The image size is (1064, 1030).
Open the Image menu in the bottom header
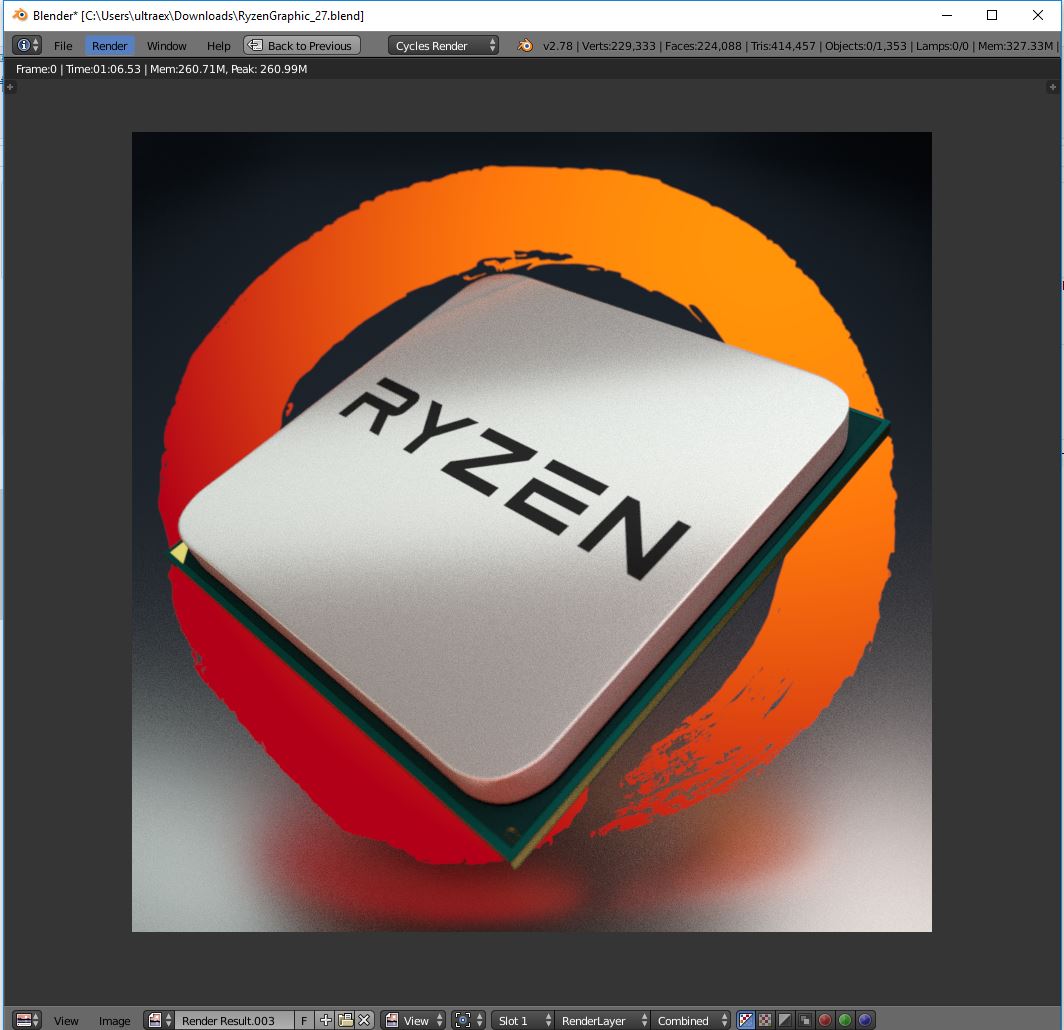pos(114,1021)
